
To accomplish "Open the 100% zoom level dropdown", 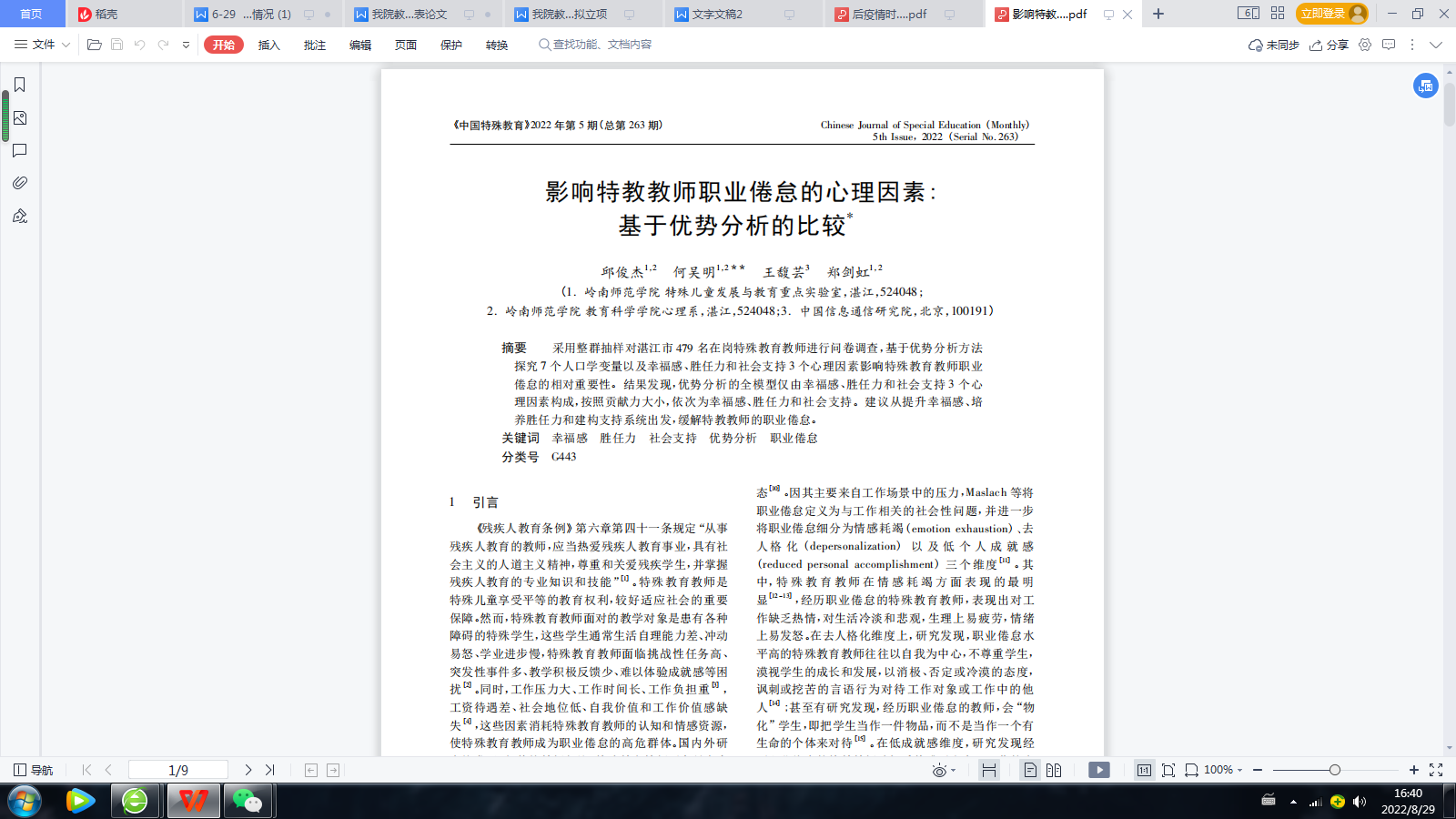I will point(1222,770).
